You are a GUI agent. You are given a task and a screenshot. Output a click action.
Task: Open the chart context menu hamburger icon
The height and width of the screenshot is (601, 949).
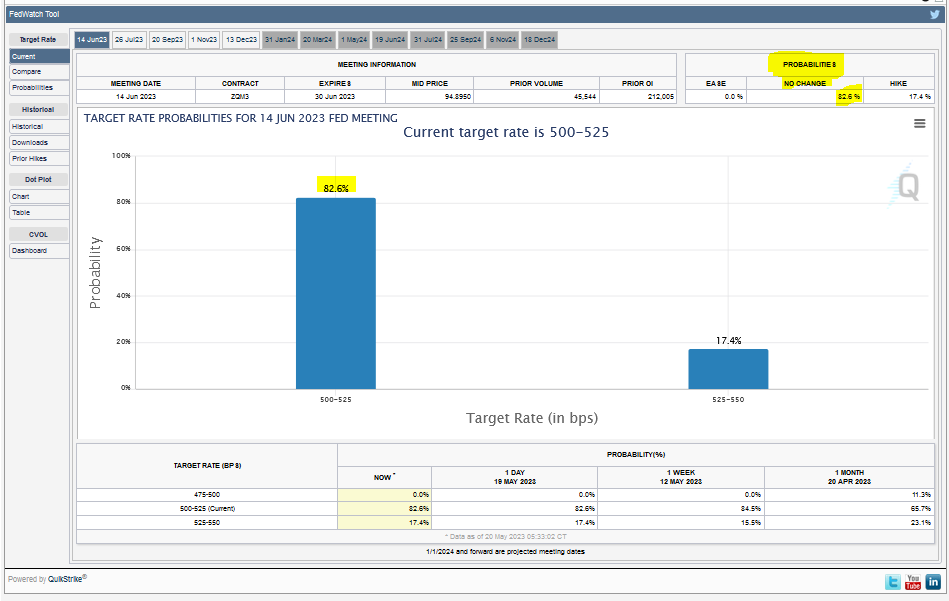tap(919, 123)
